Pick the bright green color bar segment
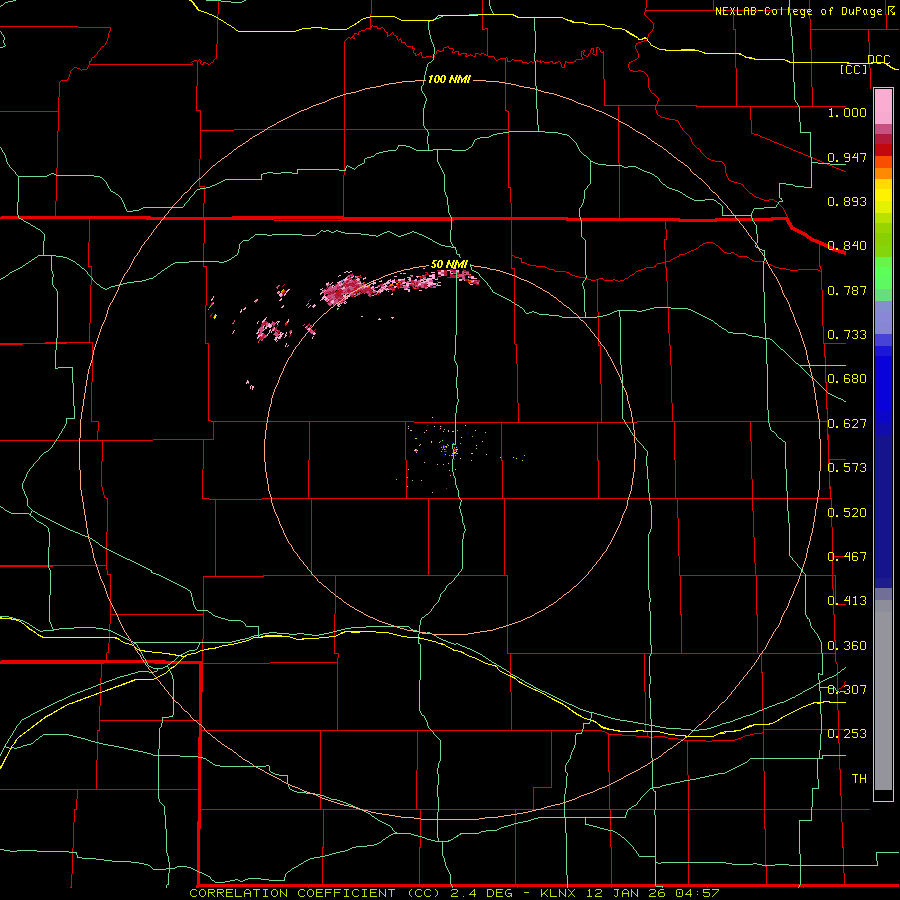 pos(883,273)
